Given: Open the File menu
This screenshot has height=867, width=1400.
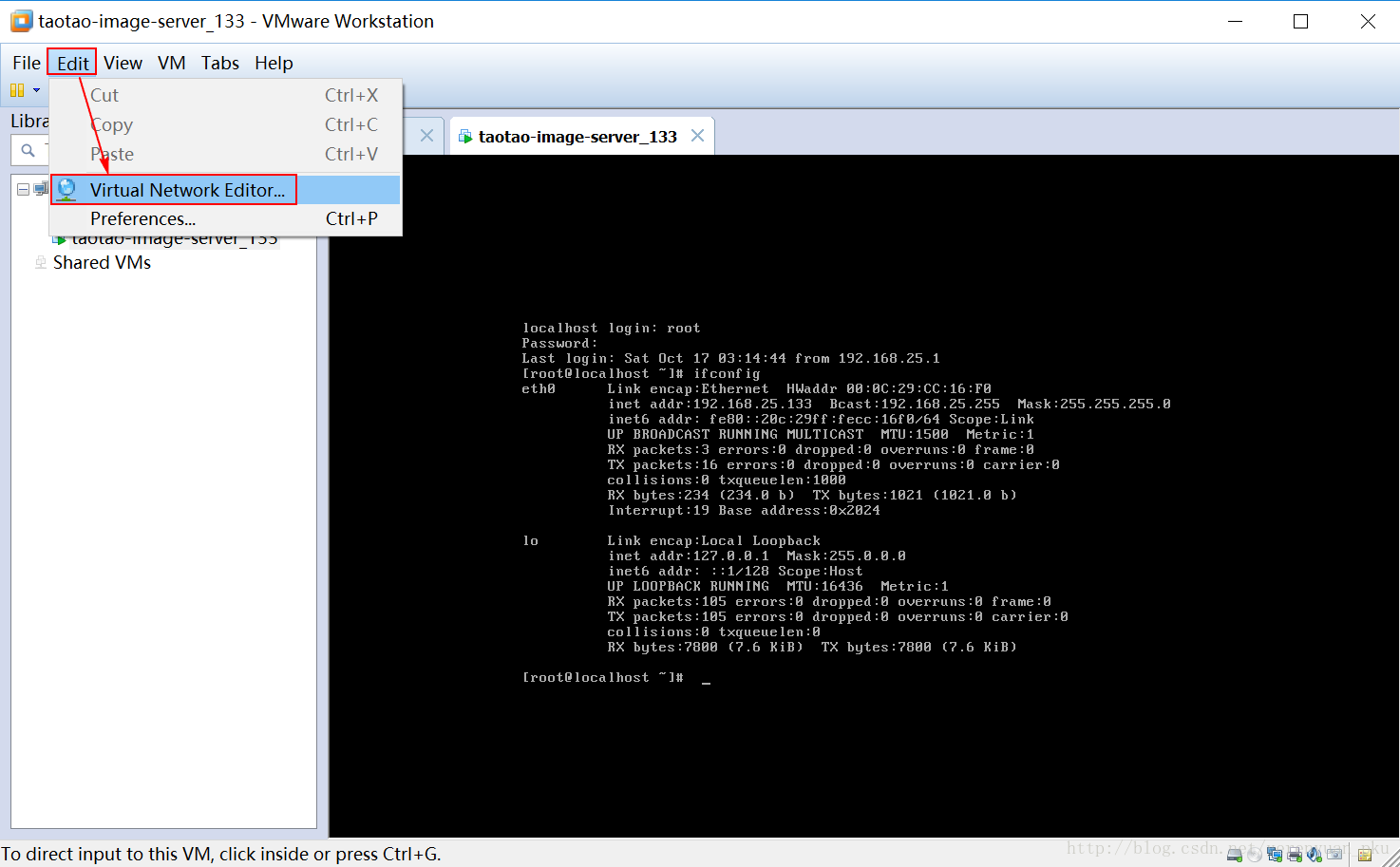Looking at the screenshot, I should tap(26, 63).
